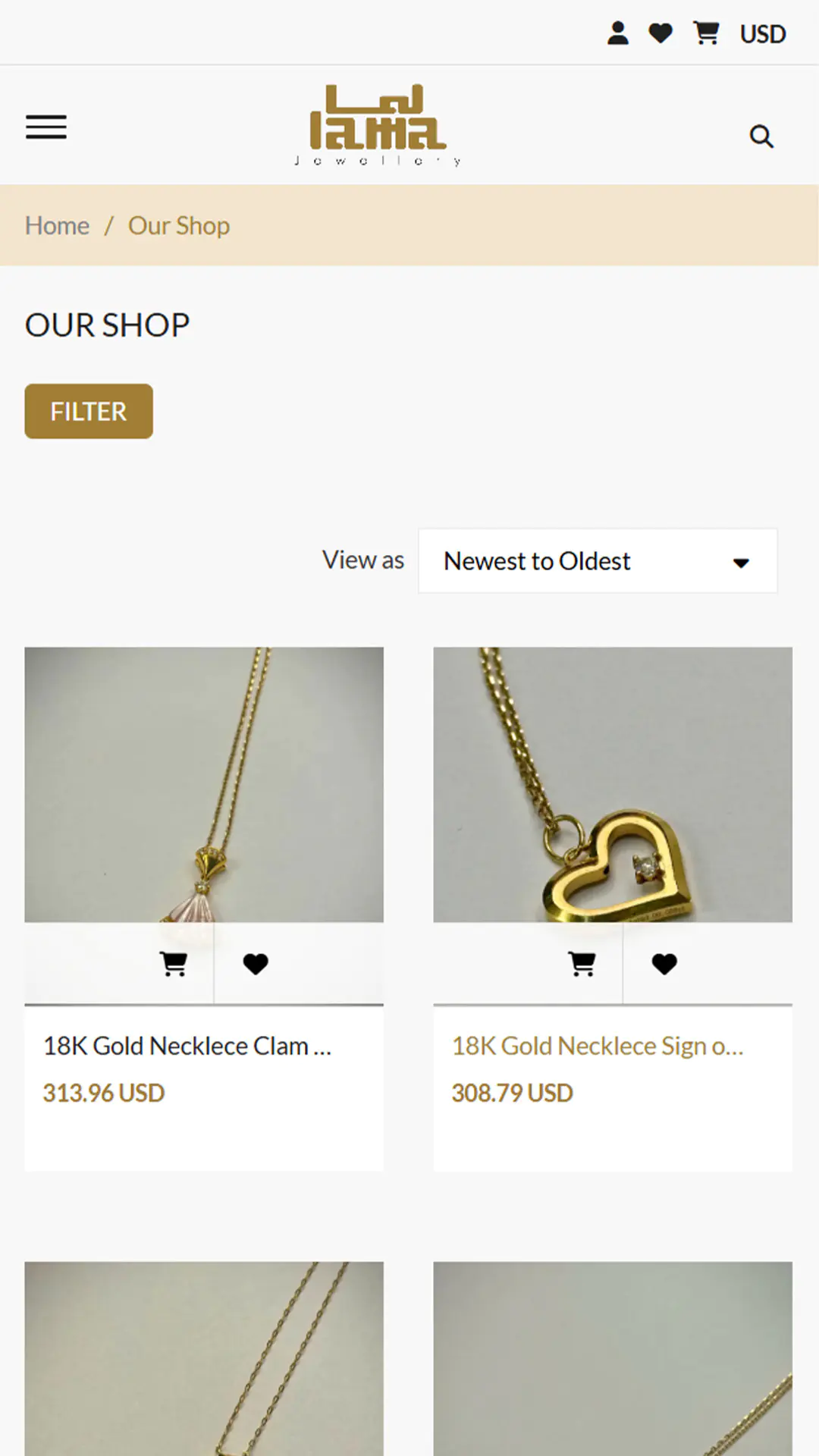Open 18K Gold Necklece Sign product title
This screenshot has height=1456, width=819.
pyautogui.click(x=598, y=1046)
